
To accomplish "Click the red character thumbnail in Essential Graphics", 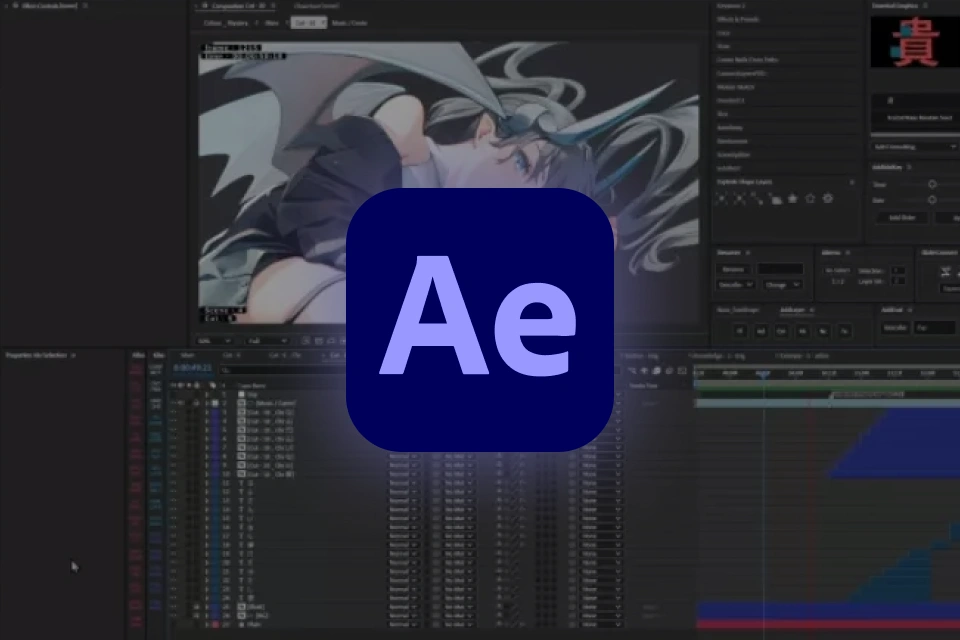I will point(915,42).
